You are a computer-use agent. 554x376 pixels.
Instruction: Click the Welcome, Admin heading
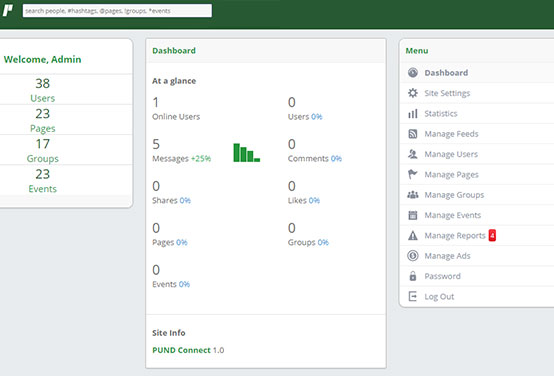coord(42,59)
